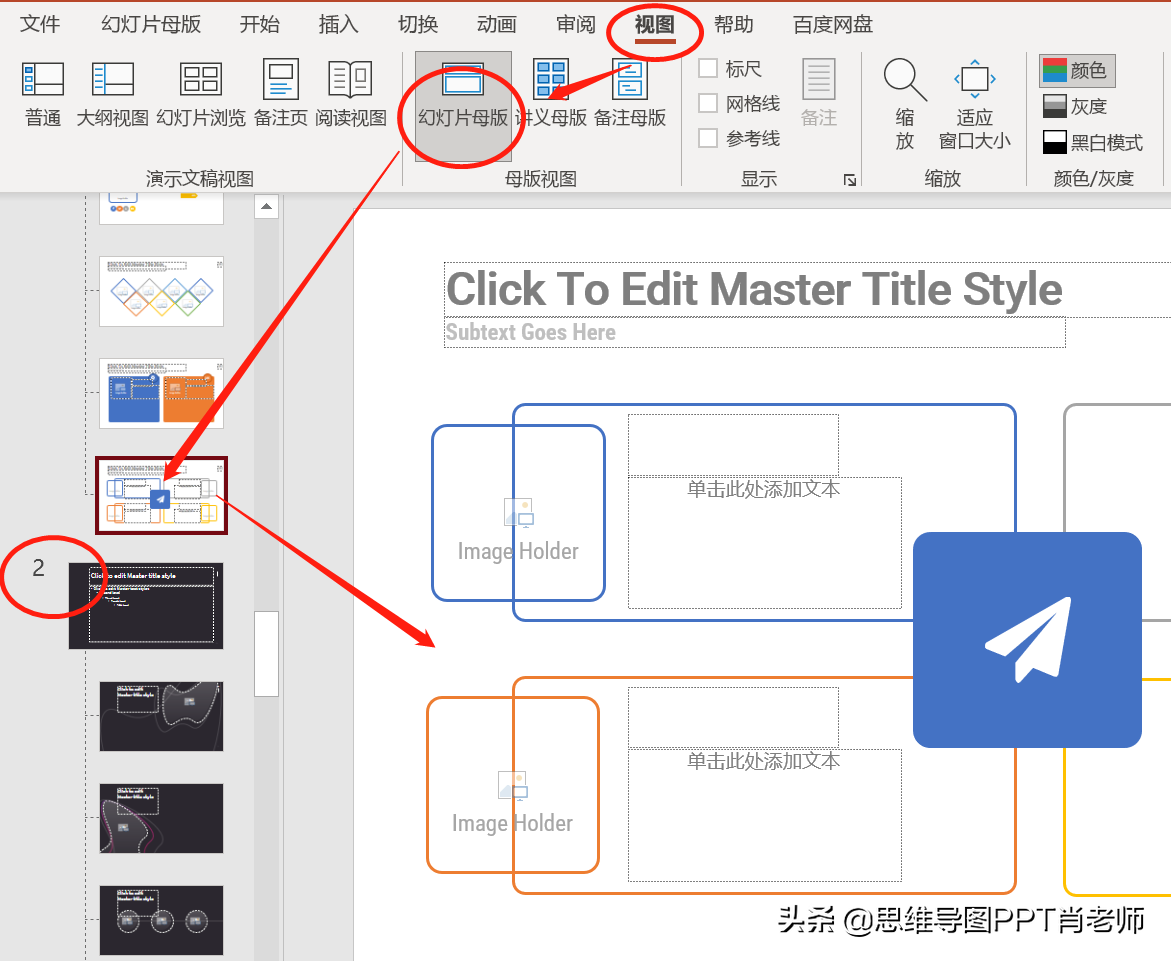Select the blue paper-plane icon square
The height and width of the screenshot is (961, 1171).
click(x=1028, y=640)
